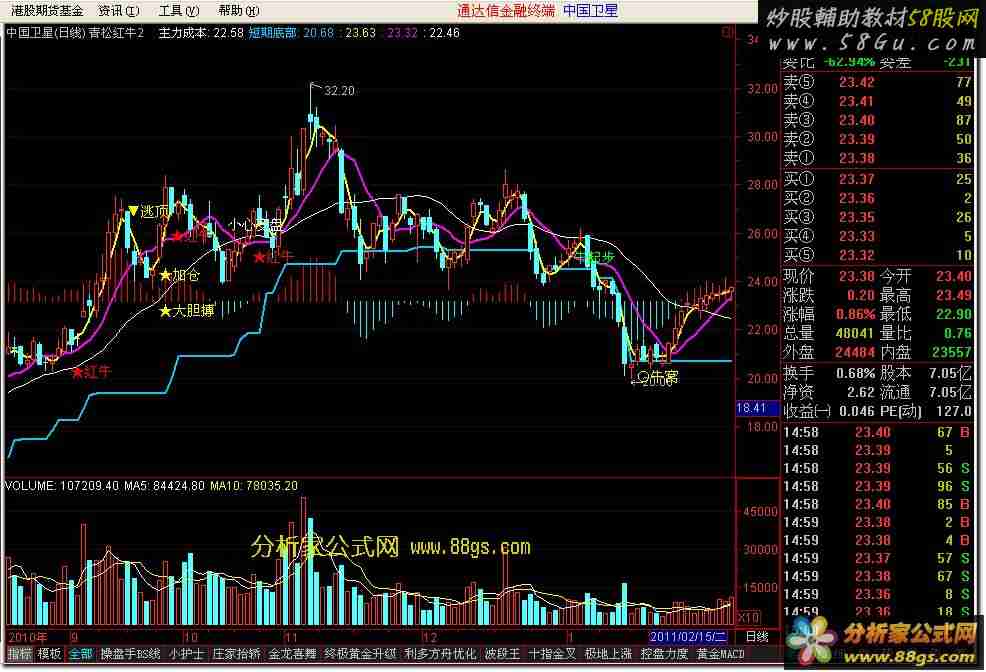
Task: Switch to the 模板 tab
Action: (49, 654)
